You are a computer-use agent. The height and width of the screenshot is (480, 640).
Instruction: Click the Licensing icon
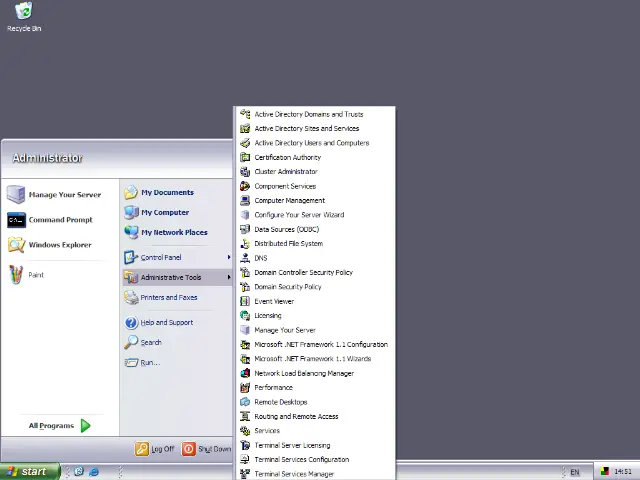(245, 316)
